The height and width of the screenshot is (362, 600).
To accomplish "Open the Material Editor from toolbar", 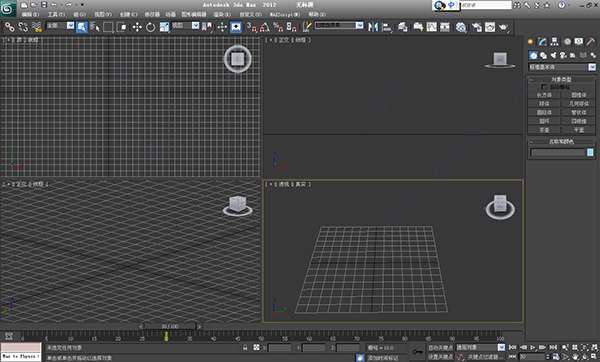I will (461, 27).
